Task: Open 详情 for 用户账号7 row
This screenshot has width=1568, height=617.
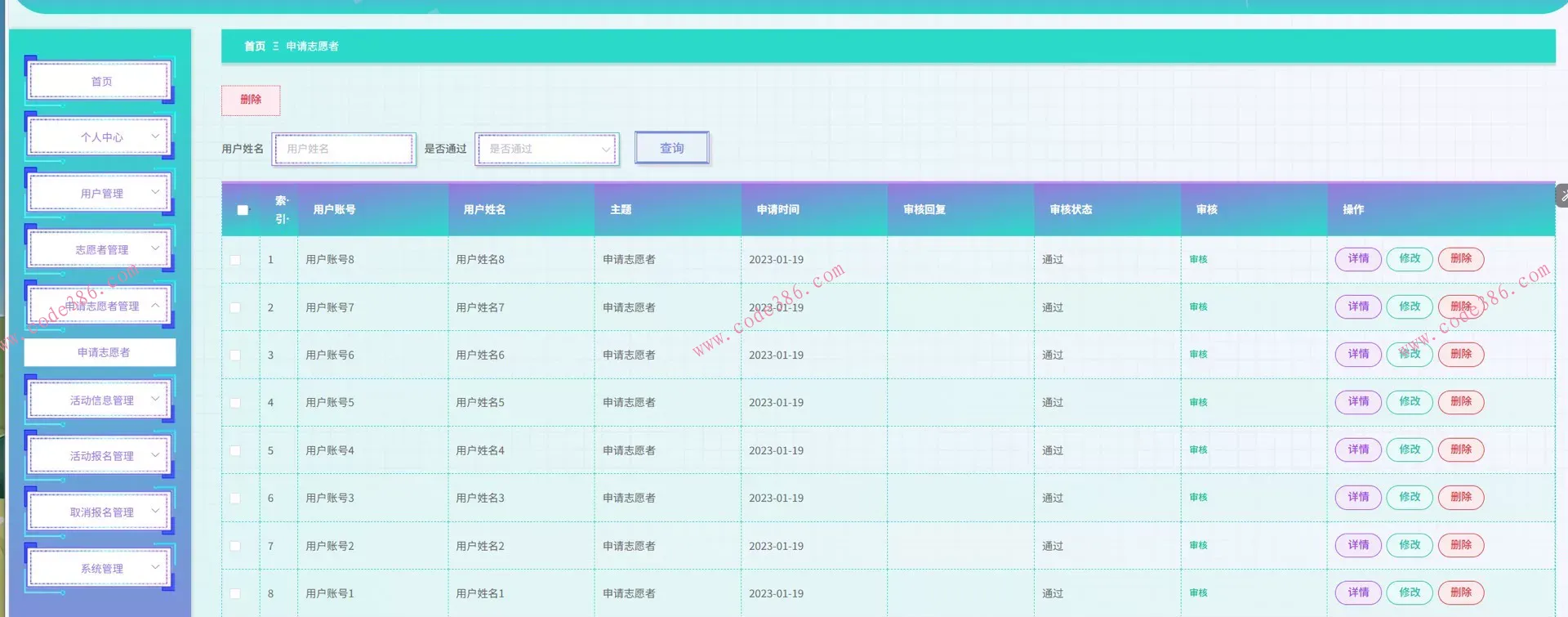Action: pos(1357,307)
